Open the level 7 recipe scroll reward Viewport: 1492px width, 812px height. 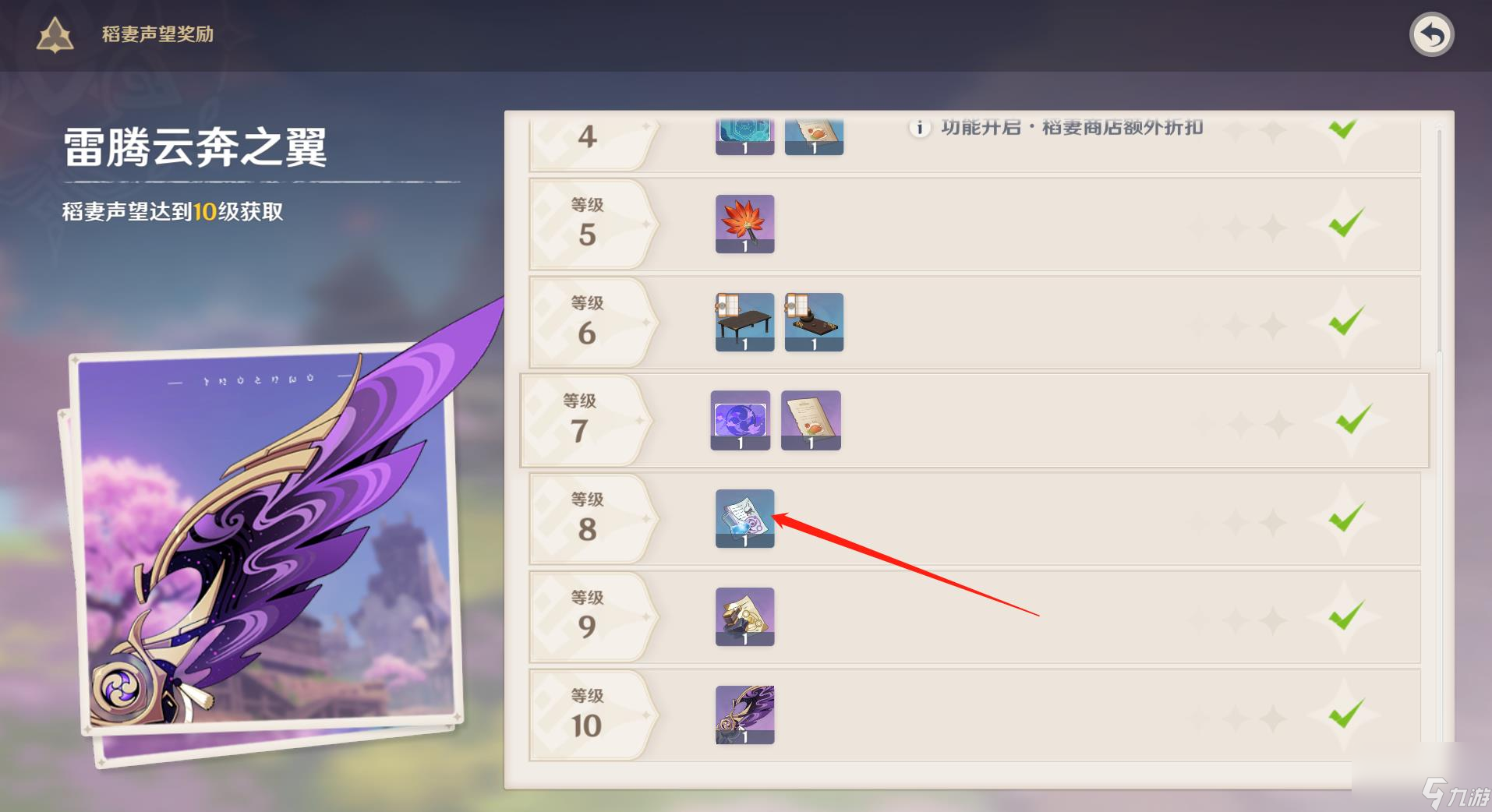coord(811,420)
